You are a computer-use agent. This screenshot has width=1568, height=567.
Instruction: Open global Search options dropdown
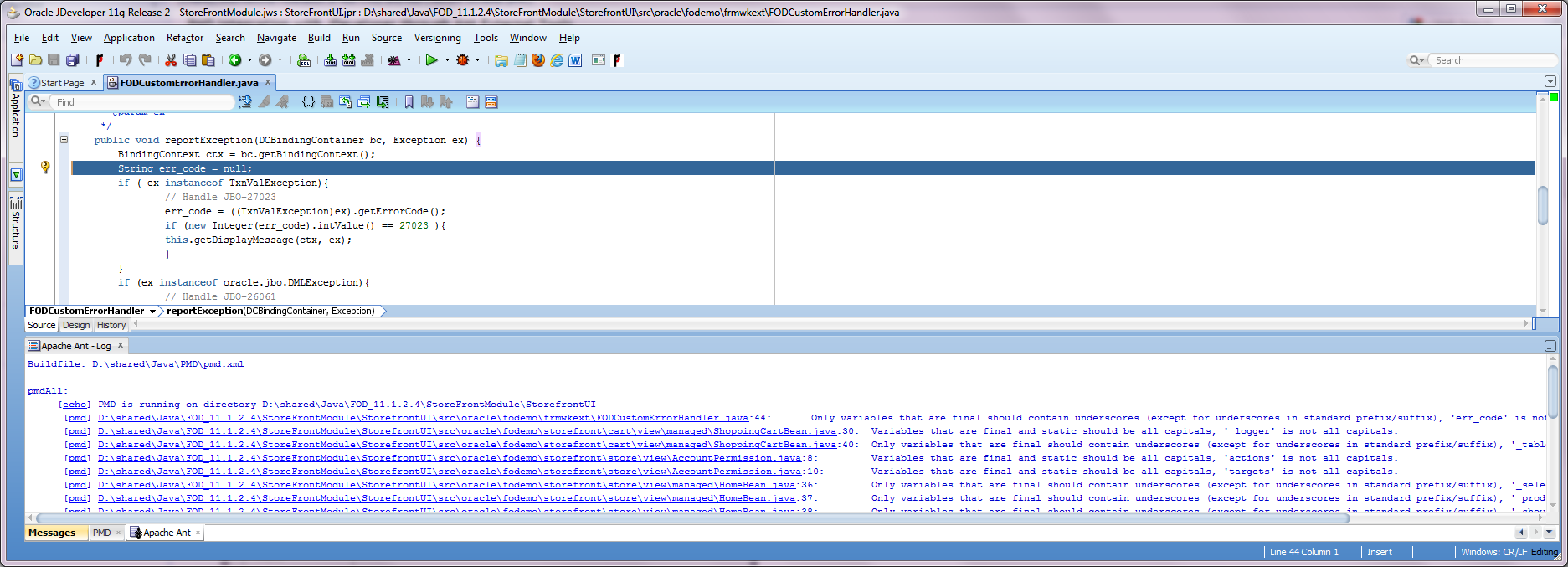pos(1416,60)
